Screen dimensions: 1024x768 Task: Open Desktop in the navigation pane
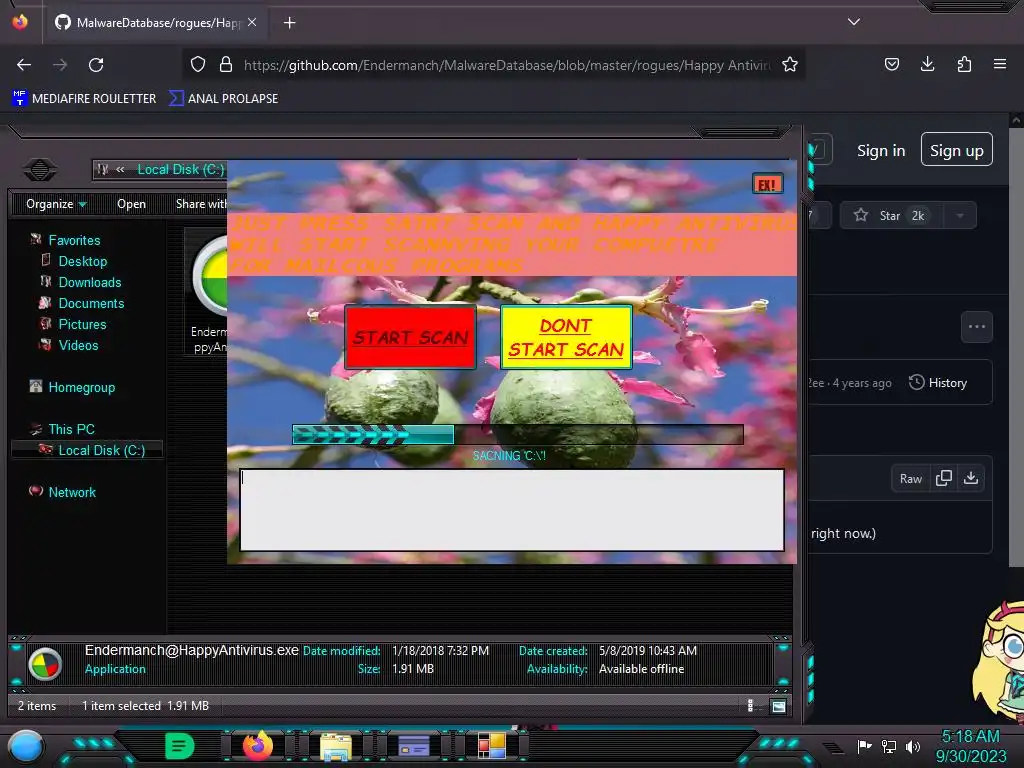click(x=82, y=261)
